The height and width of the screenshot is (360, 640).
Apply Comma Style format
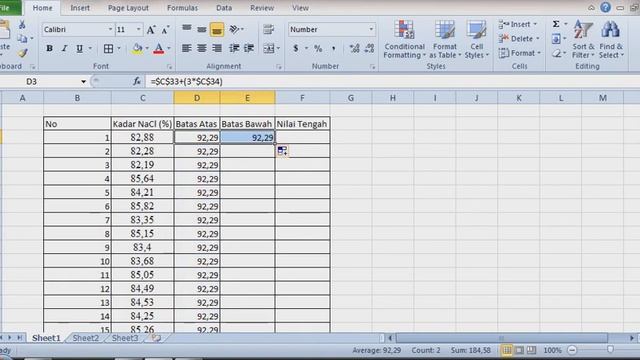333,49
